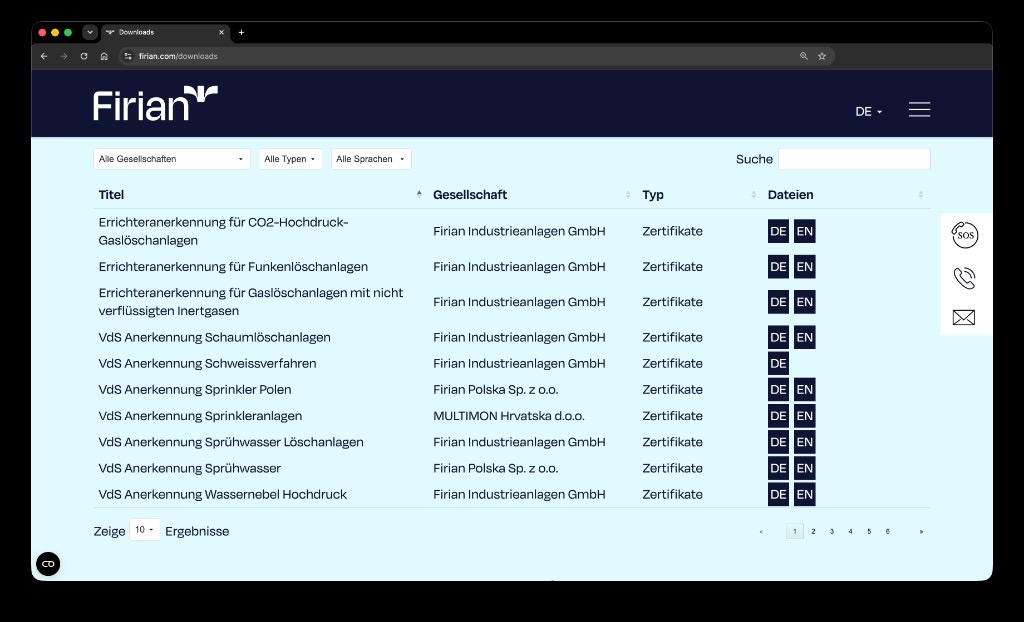This screenshot has height=622, width=1024.
Task: Sort the table by Gesellschaft column
Action: click(x=532, y=195)
